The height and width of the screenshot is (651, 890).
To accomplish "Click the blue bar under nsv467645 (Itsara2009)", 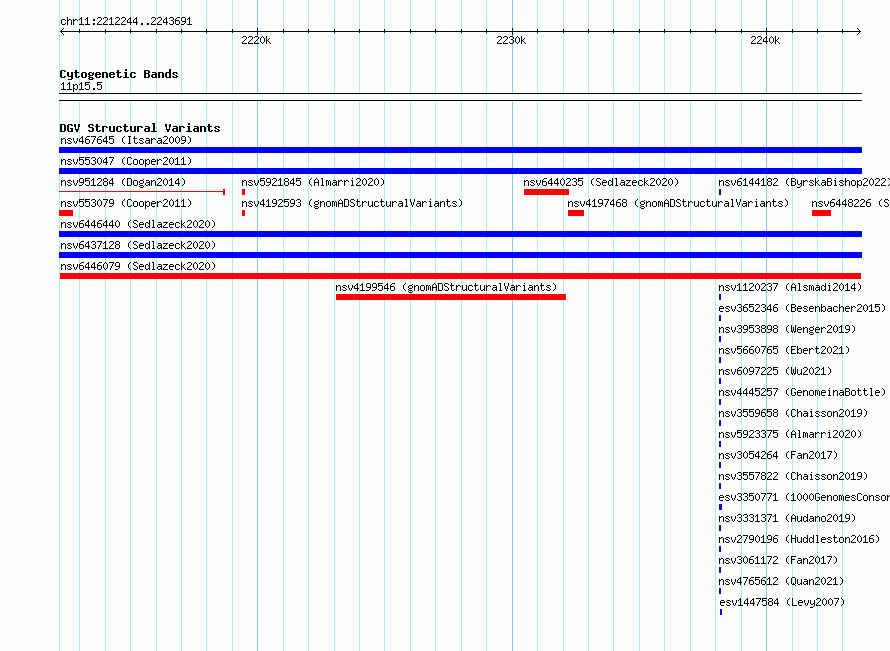I will pyautogui.click(x=460, y=150).
